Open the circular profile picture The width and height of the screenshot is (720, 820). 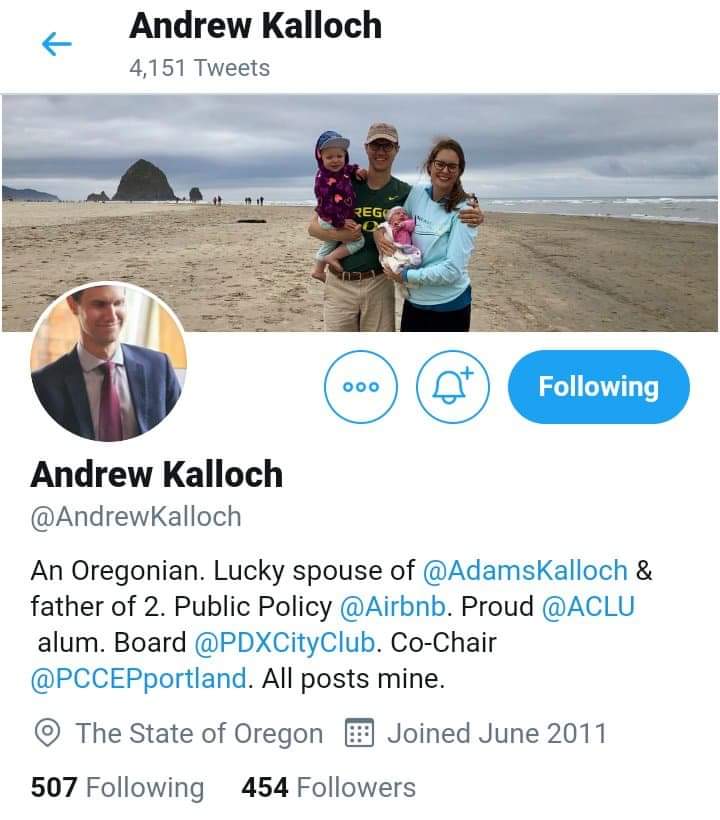tap(109, 362)
